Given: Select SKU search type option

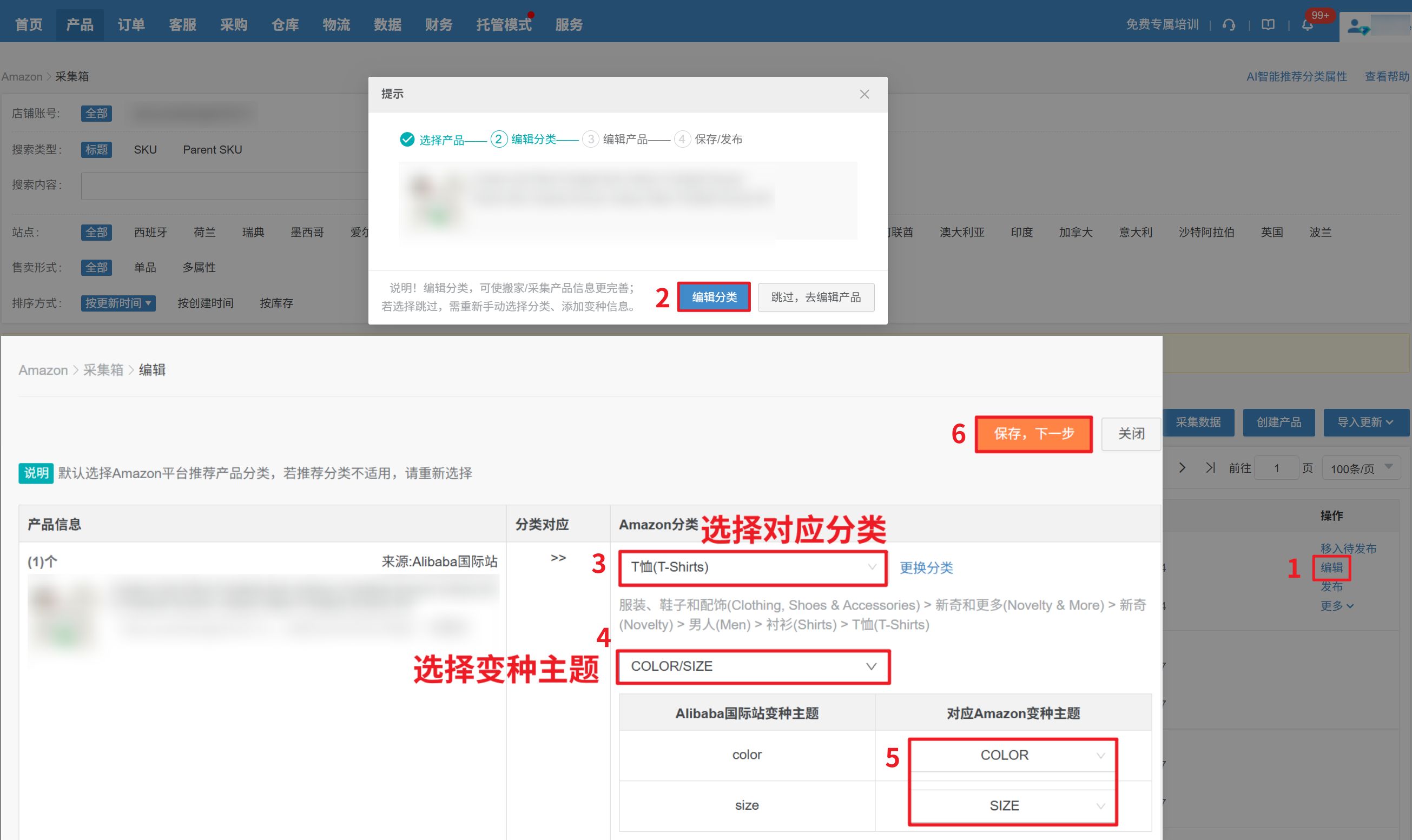Looking at the screenshot, I should [145, 149].
